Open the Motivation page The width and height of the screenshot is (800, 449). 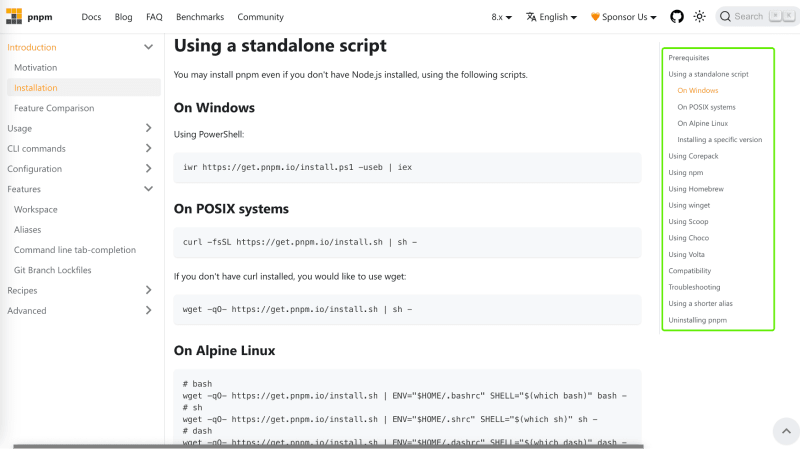tap(36, 67)
